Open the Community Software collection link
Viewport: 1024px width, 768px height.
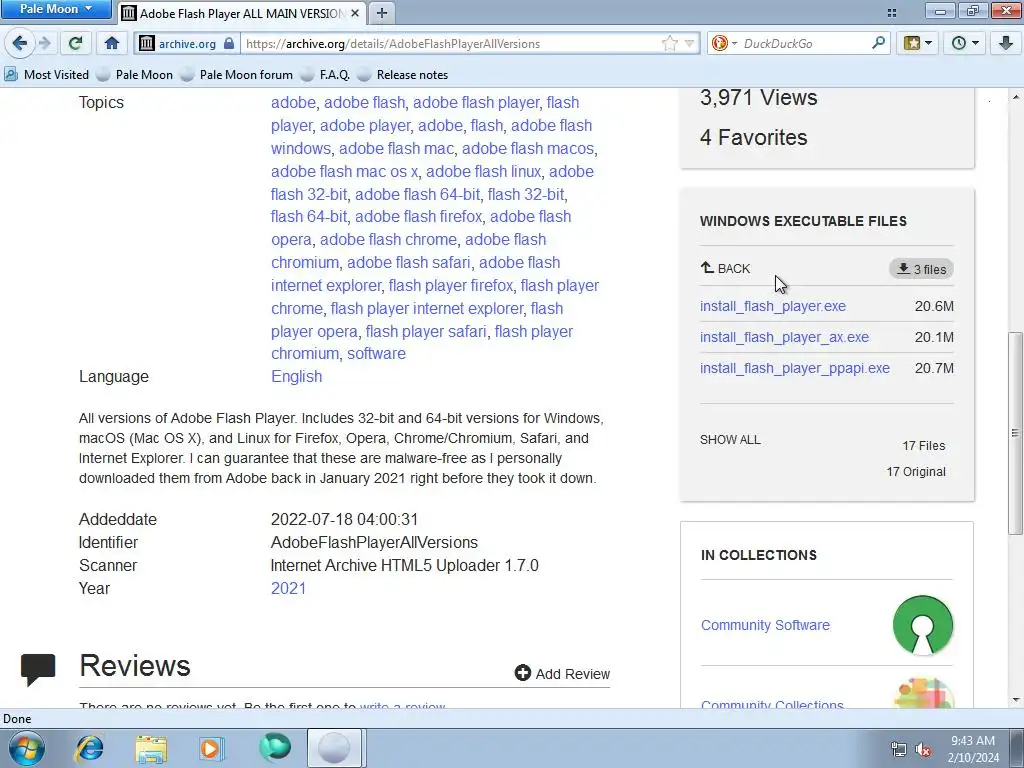click(x=765, y=625)
